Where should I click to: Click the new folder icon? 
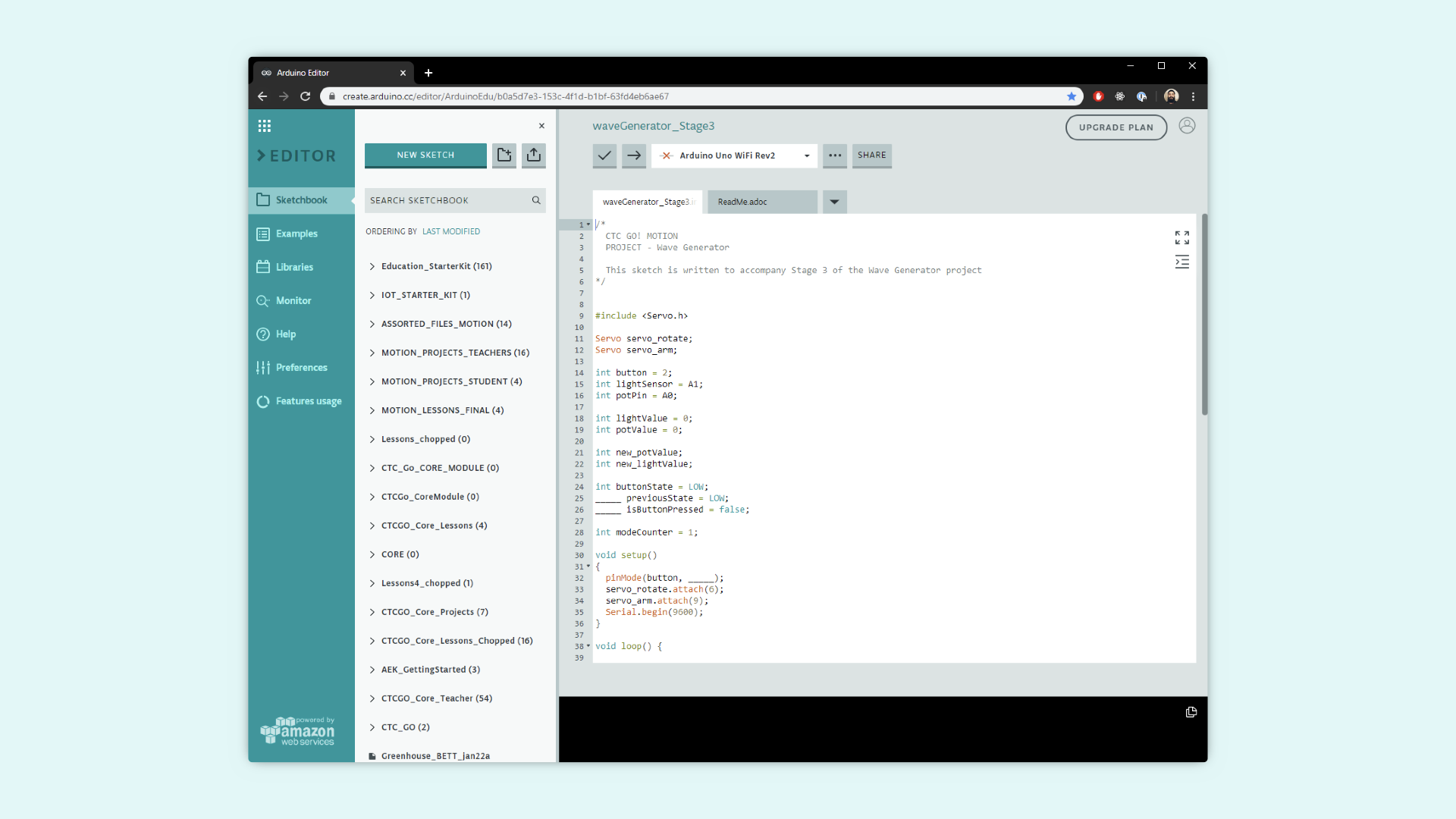[x=504, y=155]
